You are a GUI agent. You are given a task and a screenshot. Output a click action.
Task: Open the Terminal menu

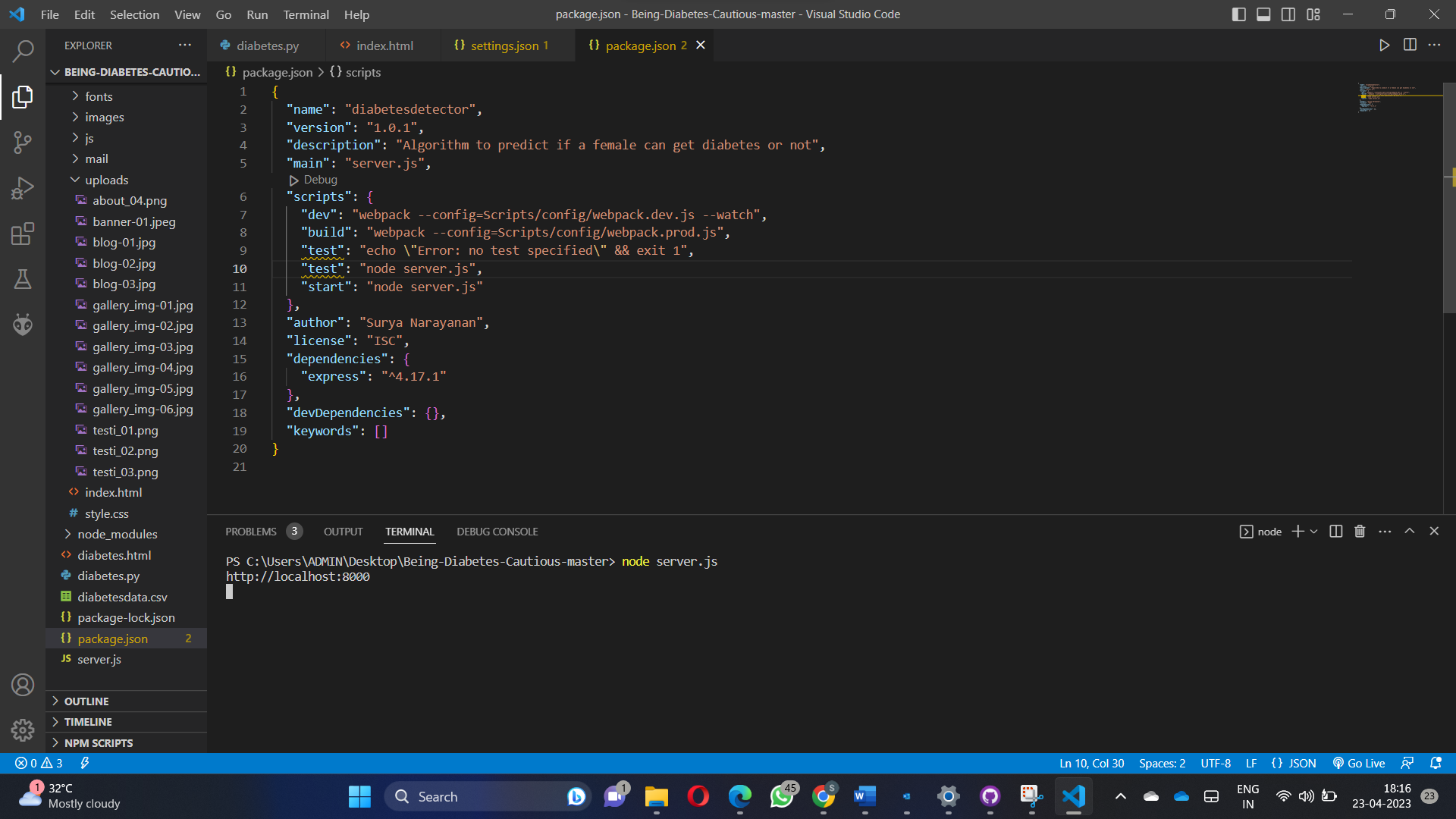(306, 14)
